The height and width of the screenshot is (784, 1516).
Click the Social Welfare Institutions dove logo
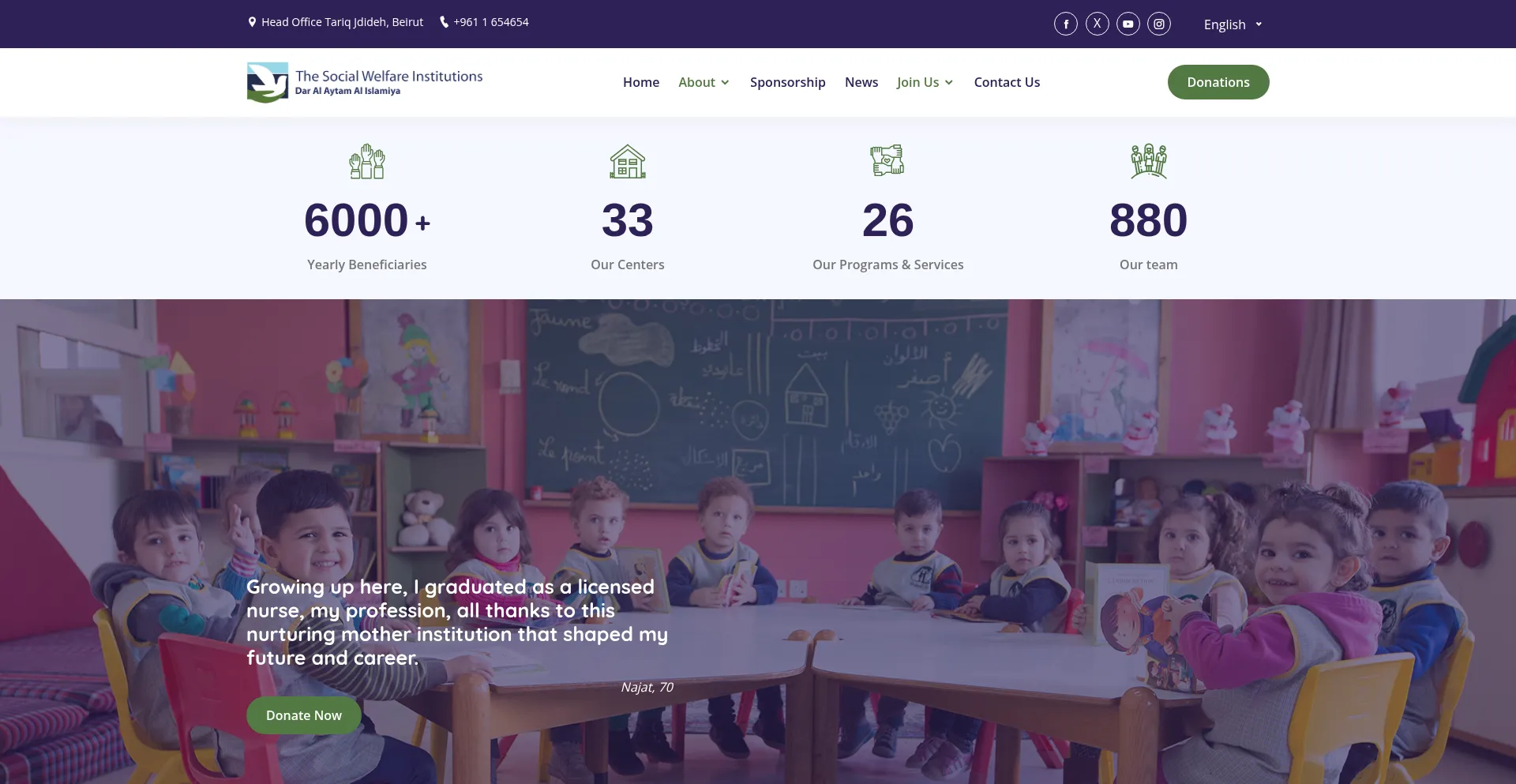coord(268,82)
